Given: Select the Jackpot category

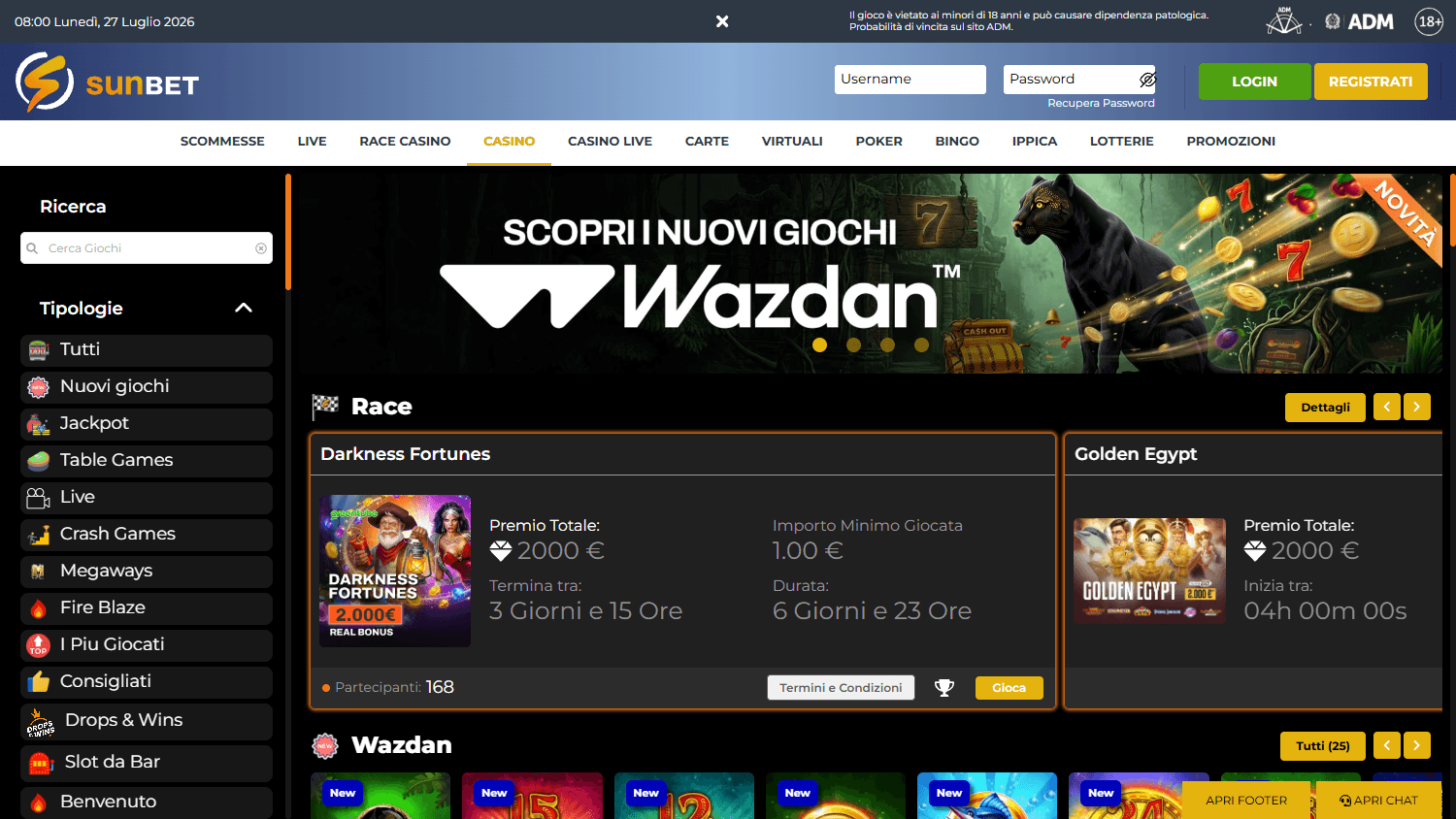Looking at the screenshot, I should coord(147,424).
